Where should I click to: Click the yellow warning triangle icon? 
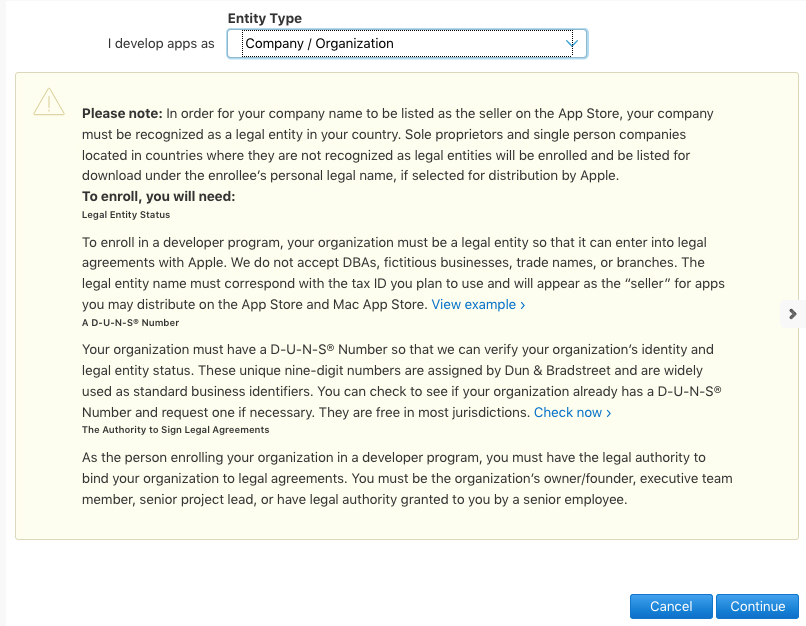point(49,102)
